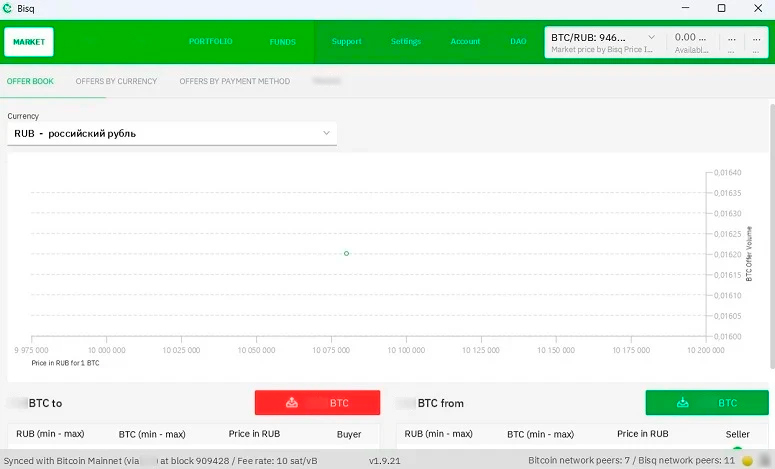
Task: Open Settings in the top navigation
Action: click(406, 42)
